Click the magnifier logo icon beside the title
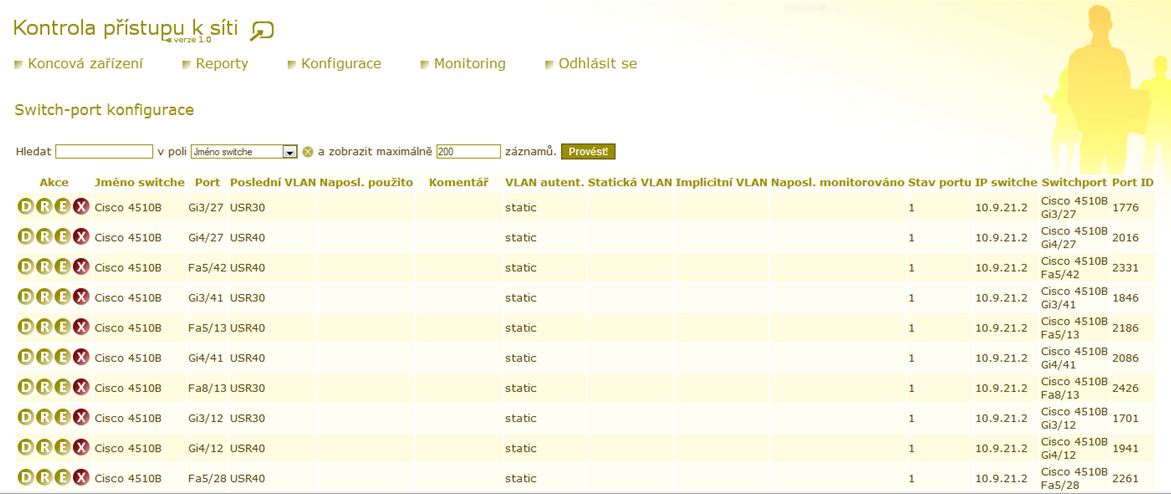The image size is (1171, 494). (x=262, y=32)
